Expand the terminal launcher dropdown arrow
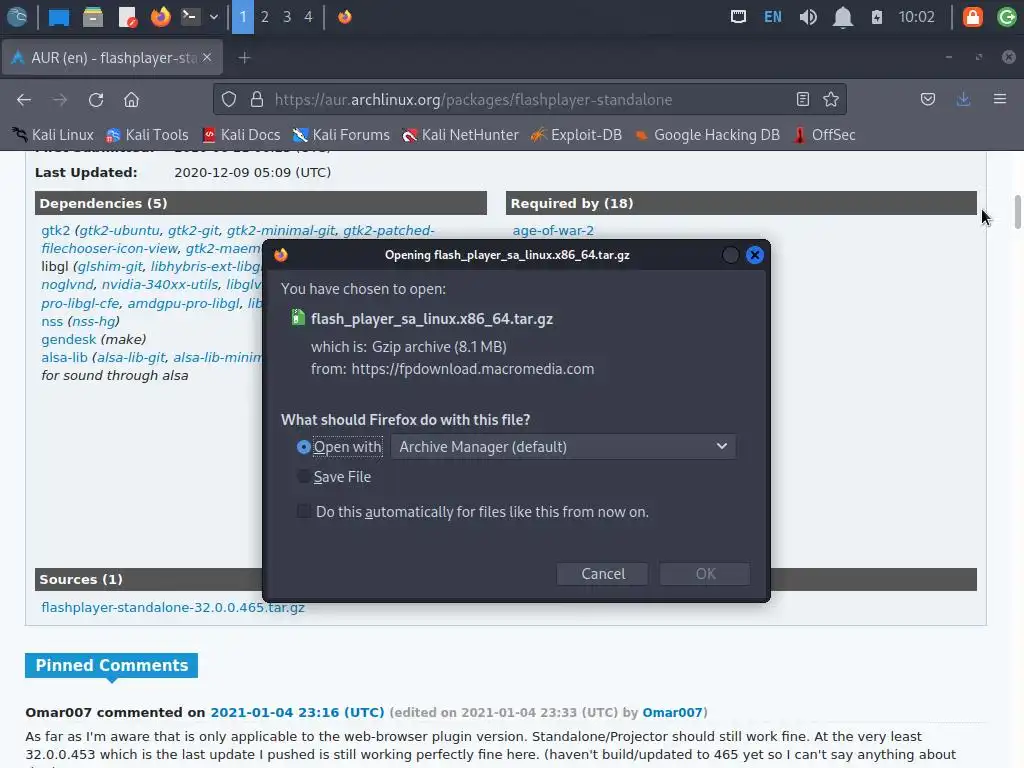 (214, 17)
